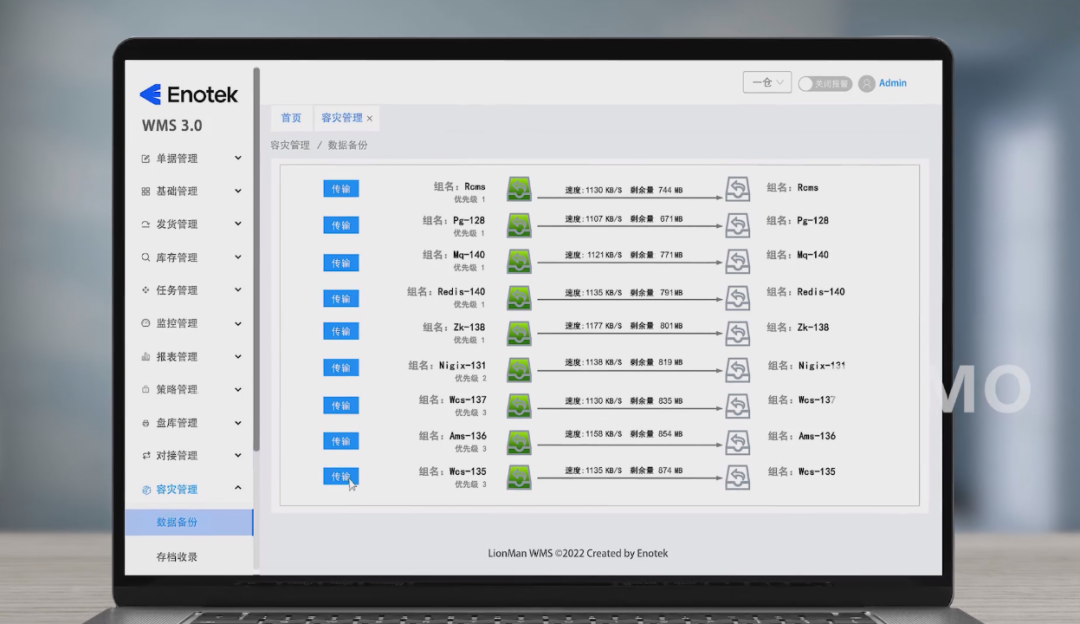Expand the 监控管理 menu chevron

click(238, 323)
